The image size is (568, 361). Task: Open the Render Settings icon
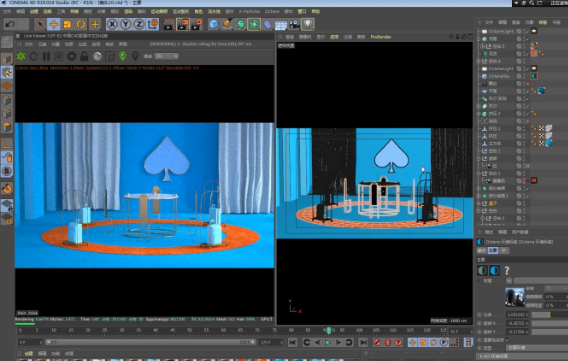pyautogui.click(x=196, y=24)
